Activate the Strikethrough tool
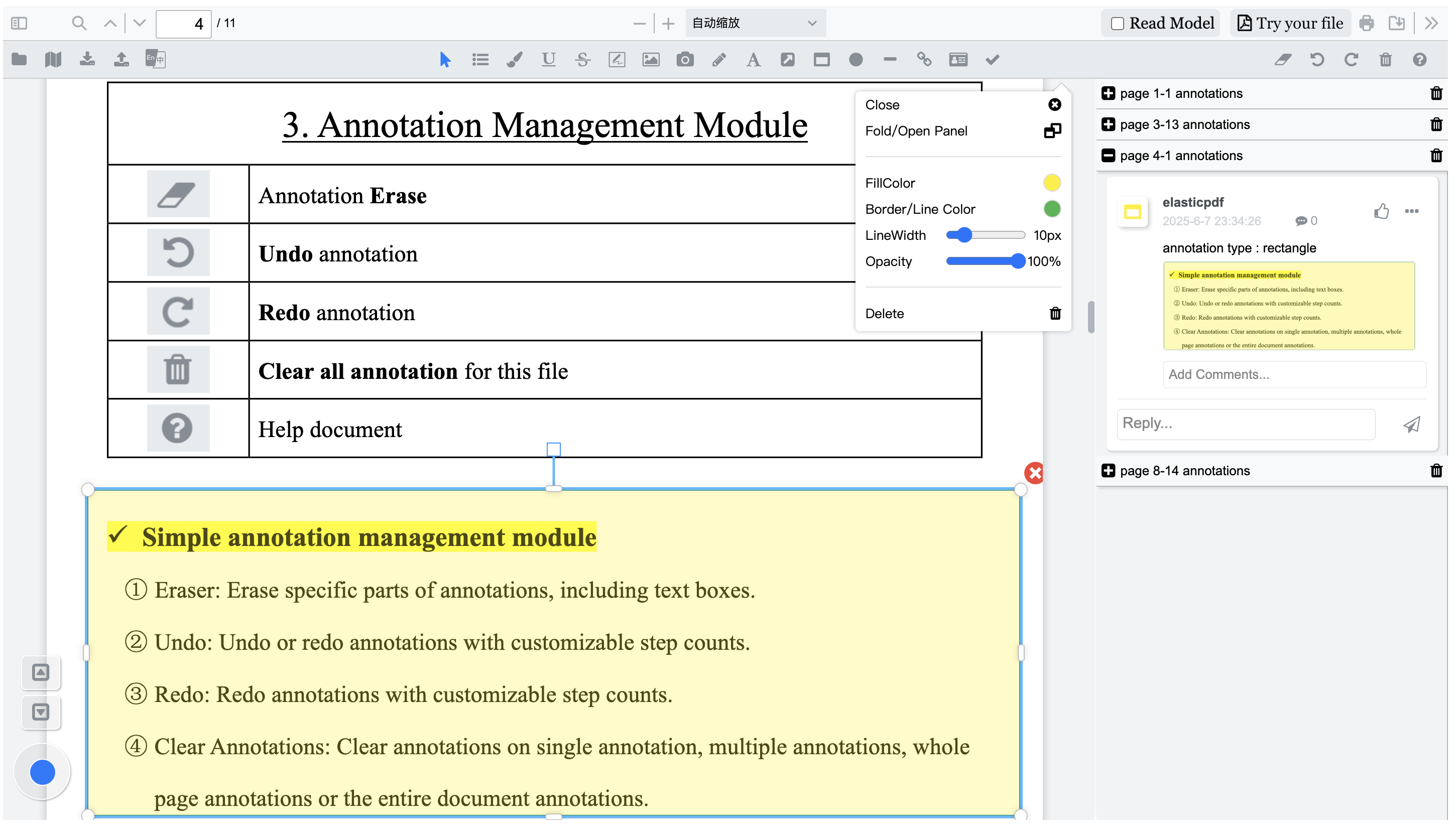This screenshot has height=832, width=1456. pyautogui.click(x=583, y=59)
